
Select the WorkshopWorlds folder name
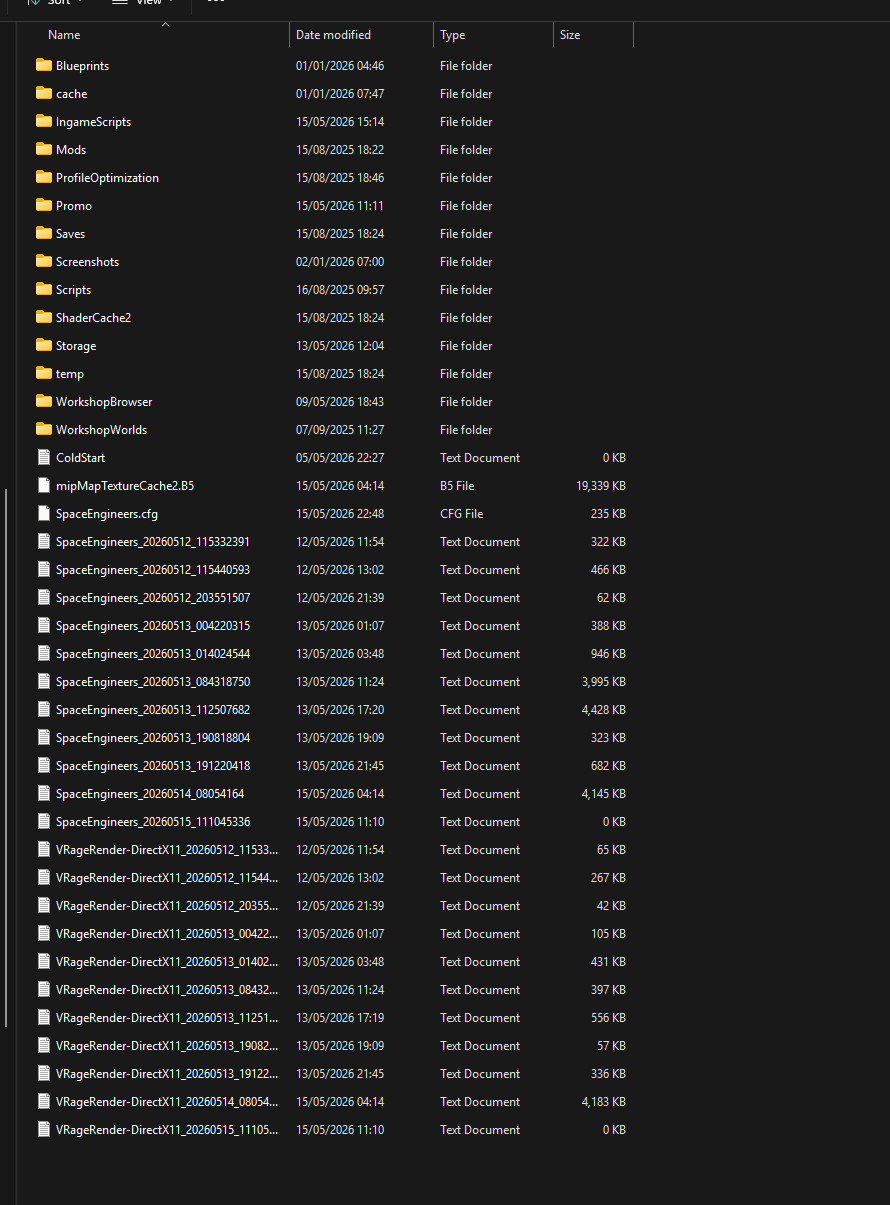tap(102, 429)
